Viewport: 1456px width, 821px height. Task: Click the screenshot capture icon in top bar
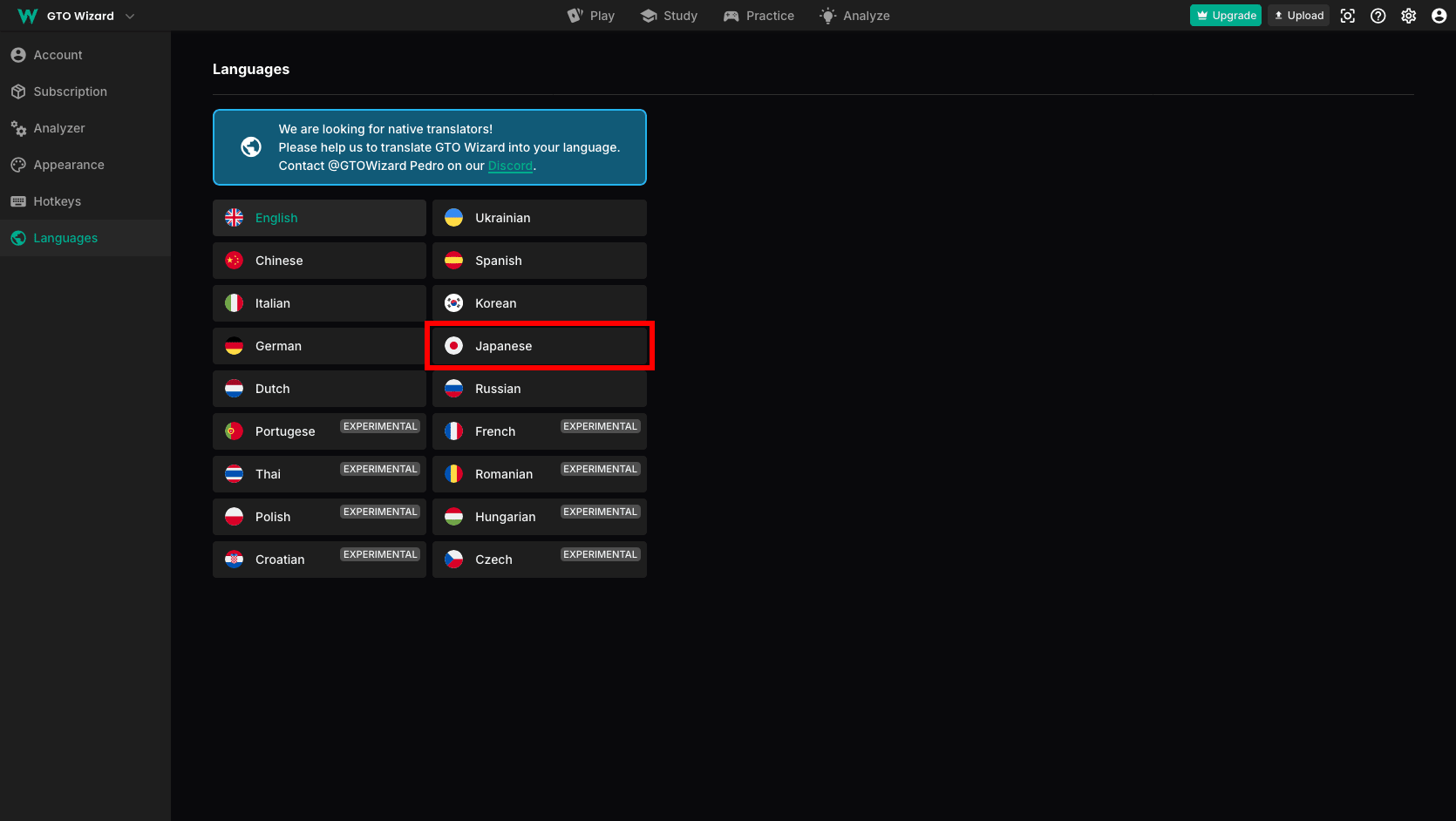[1347, 16]
